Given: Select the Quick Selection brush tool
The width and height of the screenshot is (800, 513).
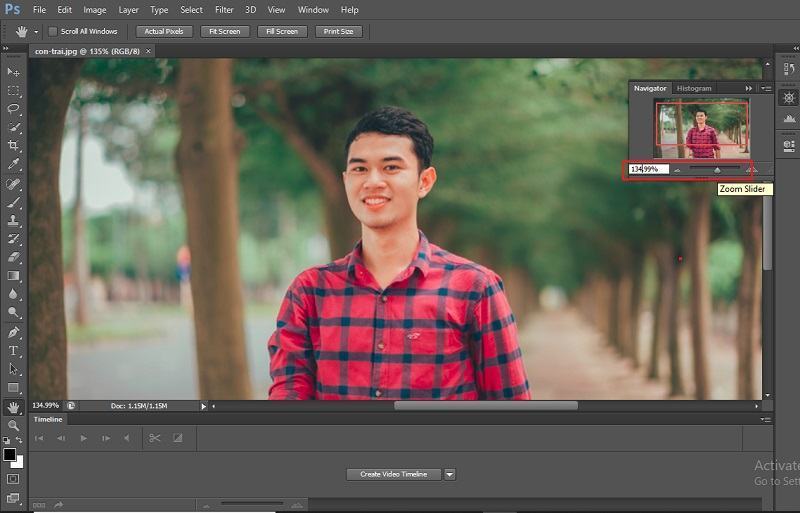Looking at the screenshot, I should 13,127.
